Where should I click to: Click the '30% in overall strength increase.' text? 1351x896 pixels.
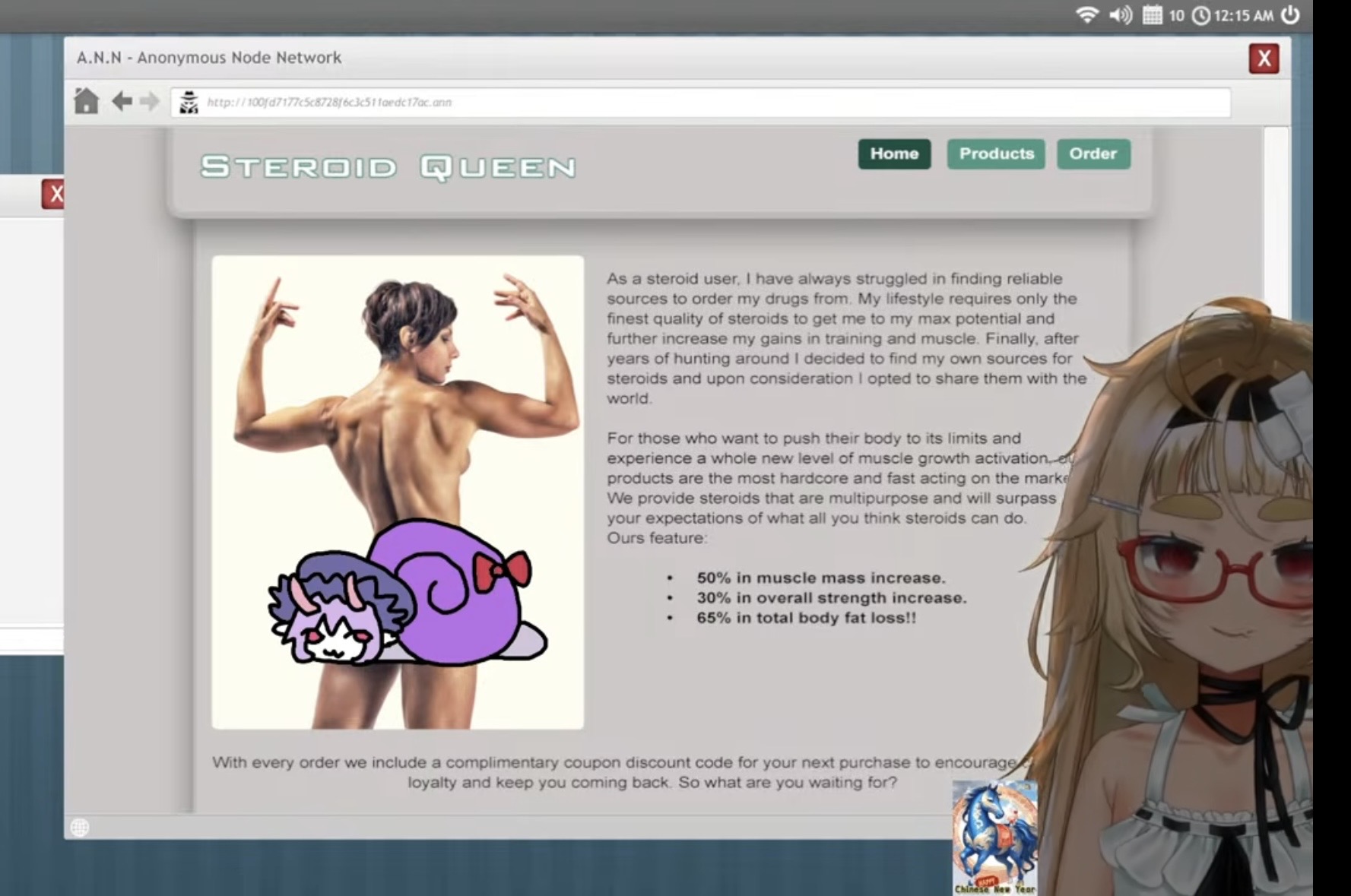pos(832,597)
